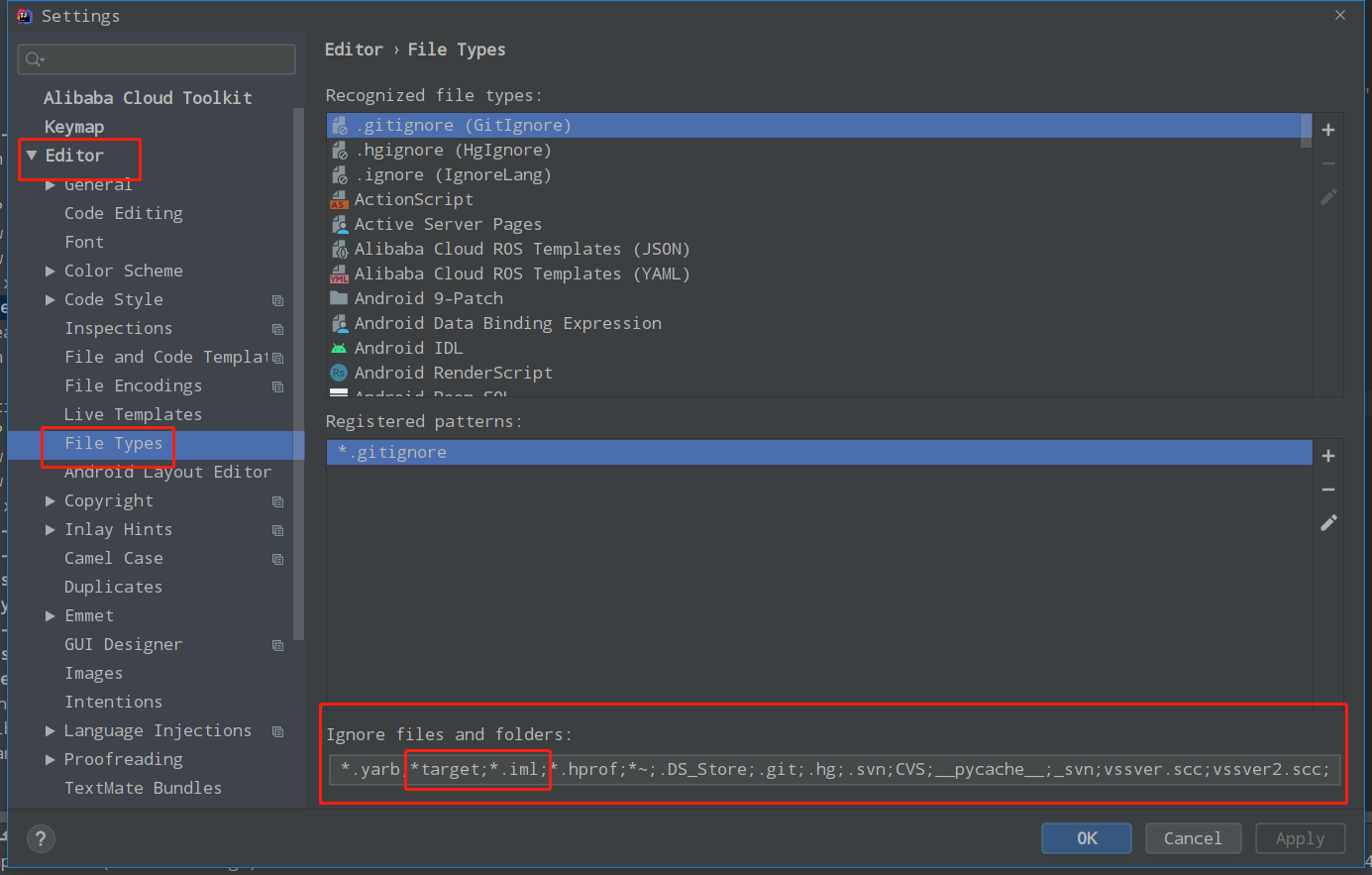Open Android Layout Editor settings
Screen dimensions: 1372x875
(x=167, y=473)
